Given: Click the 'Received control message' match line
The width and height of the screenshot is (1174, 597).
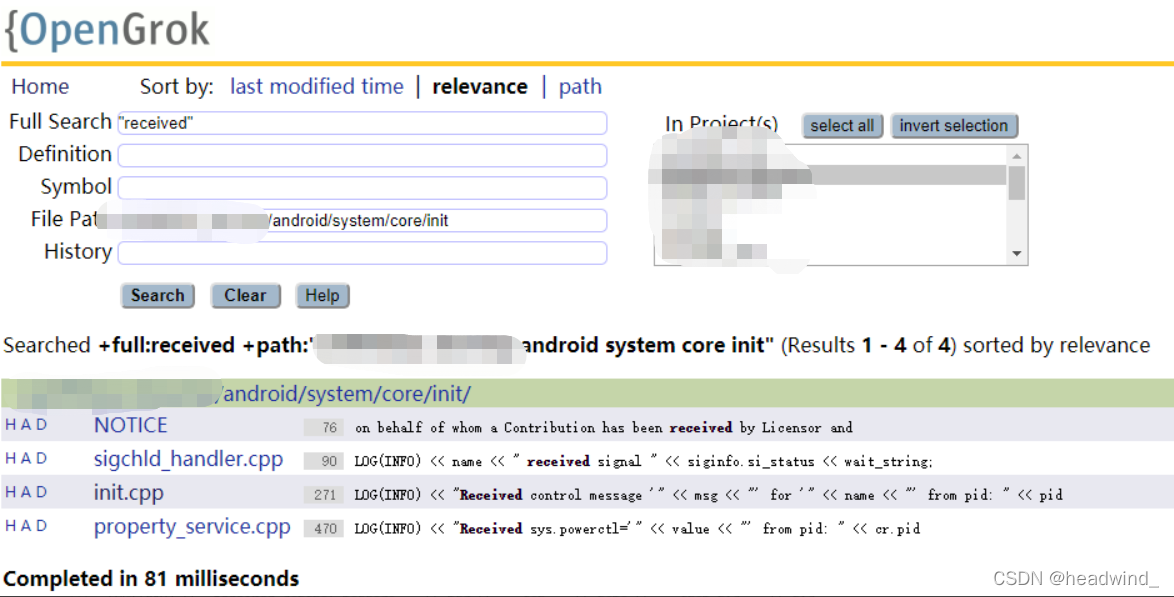Looking at the screenshot, I should pos(708,495).
